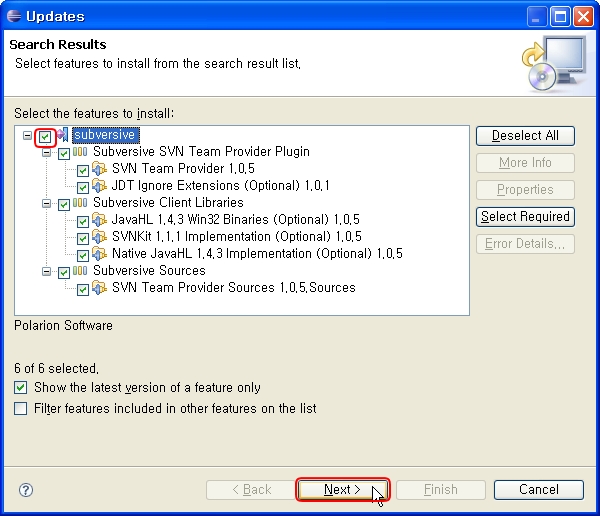Click the SVN Team Provider 1.0.5 feature icon
600x516 pixels.
coord(99,168)
